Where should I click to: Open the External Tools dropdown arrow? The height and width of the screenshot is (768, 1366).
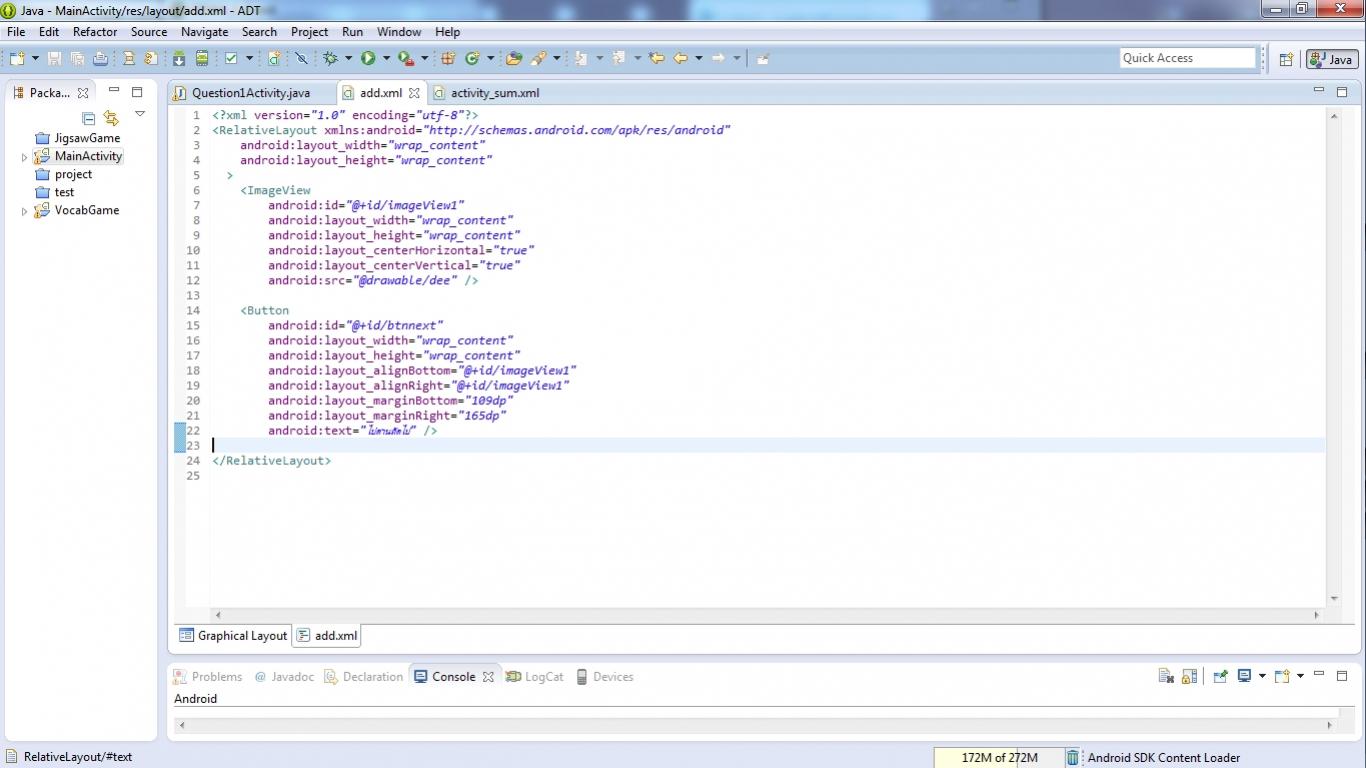click(424, 58)
